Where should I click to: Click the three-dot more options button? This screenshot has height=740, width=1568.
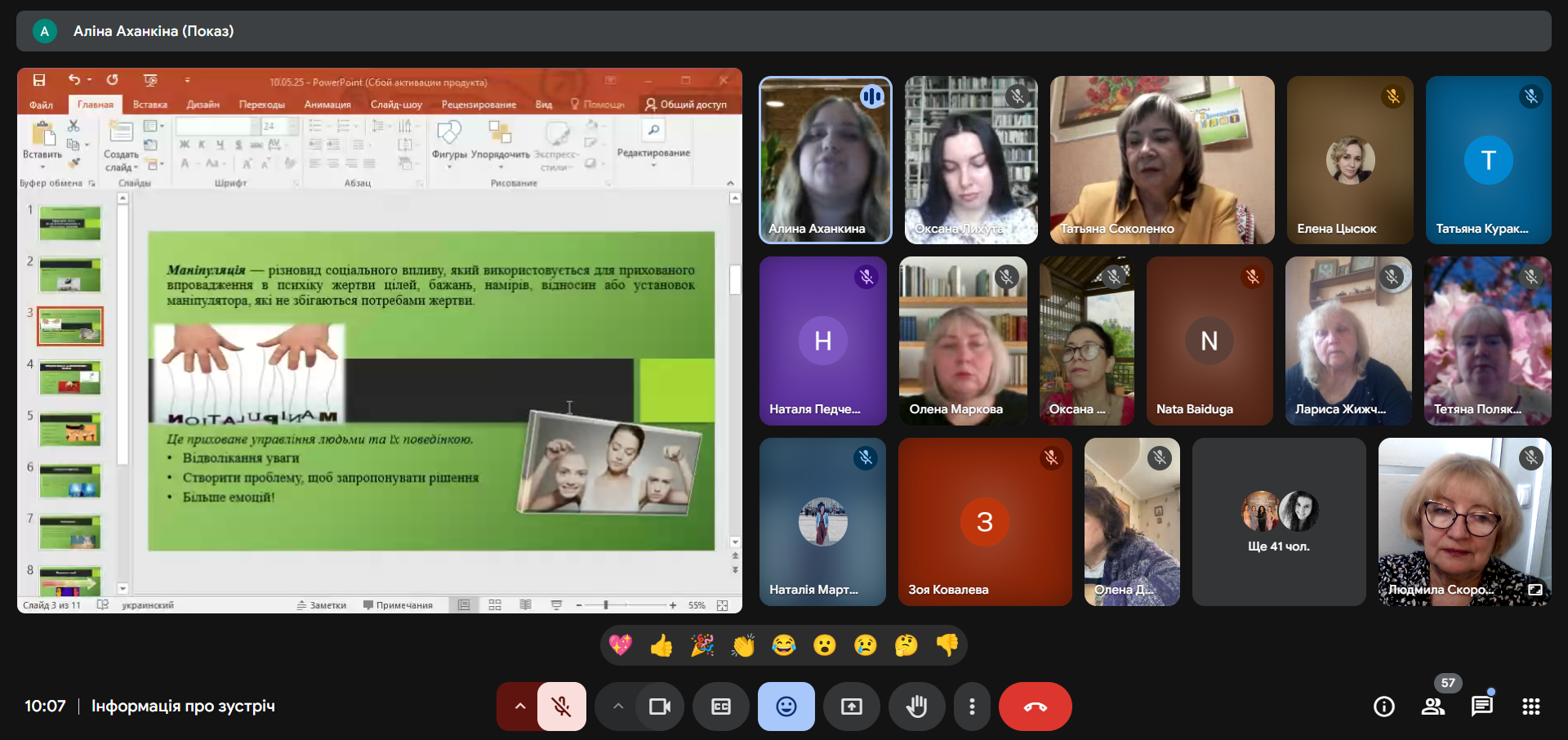(x=971, y=707)
